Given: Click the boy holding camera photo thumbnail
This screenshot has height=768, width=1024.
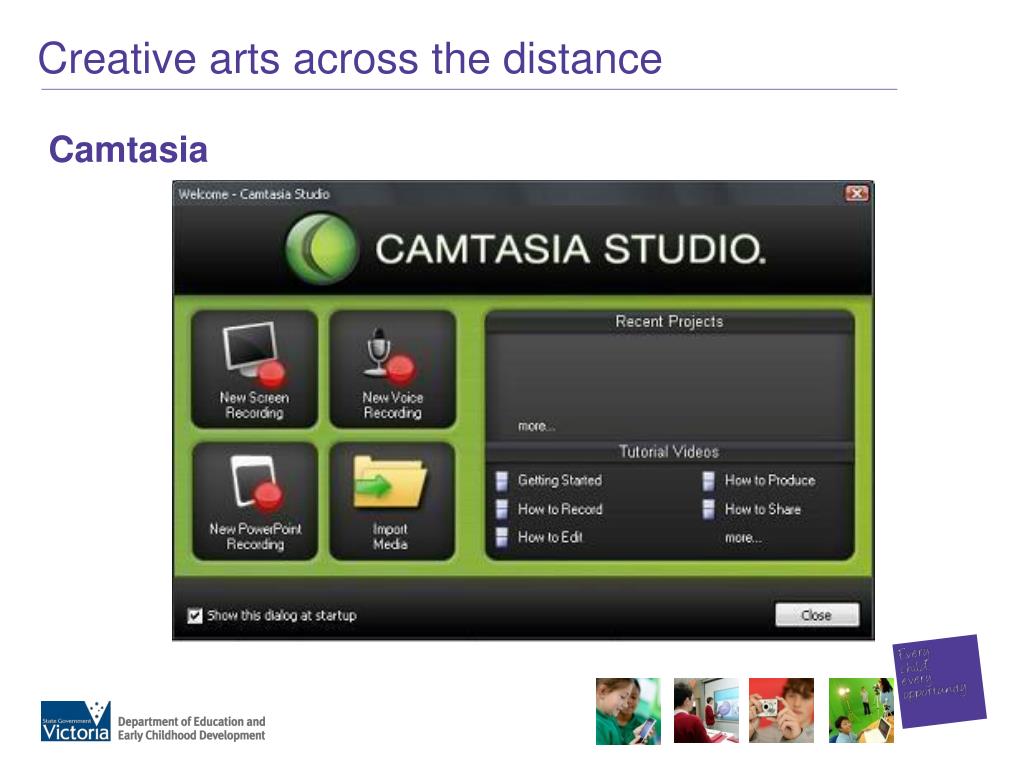Looking at the screenshot, I should pos(782,711).
